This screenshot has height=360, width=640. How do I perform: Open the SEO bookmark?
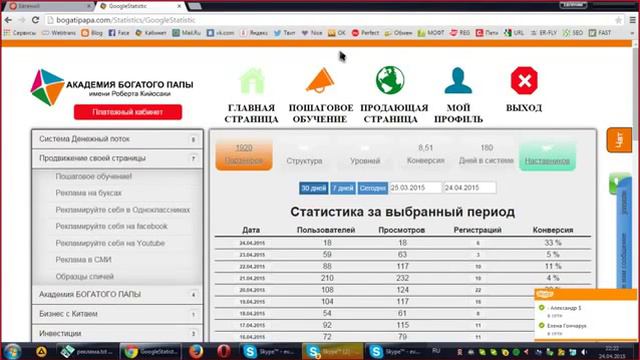573,33
